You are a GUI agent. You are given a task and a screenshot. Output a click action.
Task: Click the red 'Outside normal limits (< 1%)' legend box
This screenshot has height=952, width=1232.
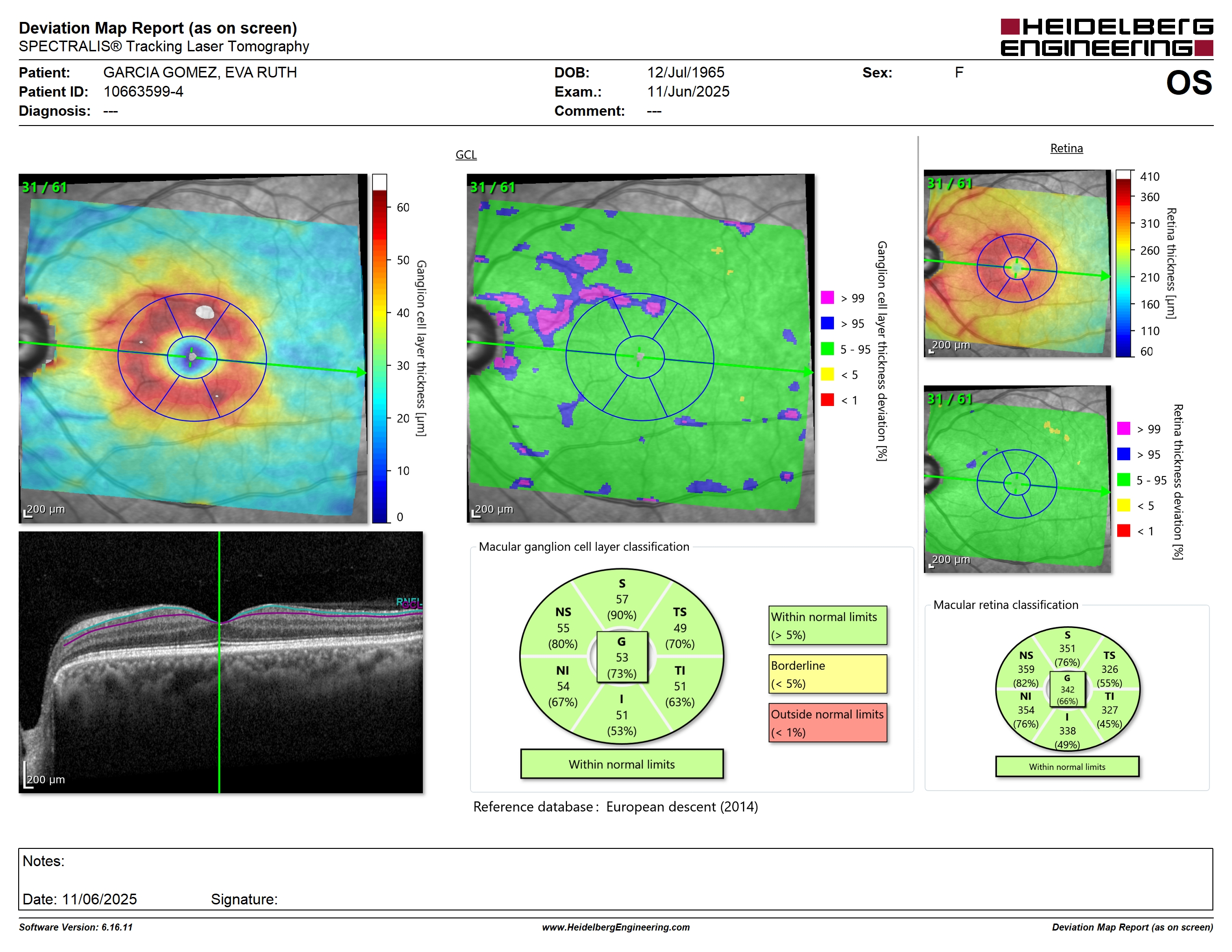pyautogui.click(x=827, y=722)
